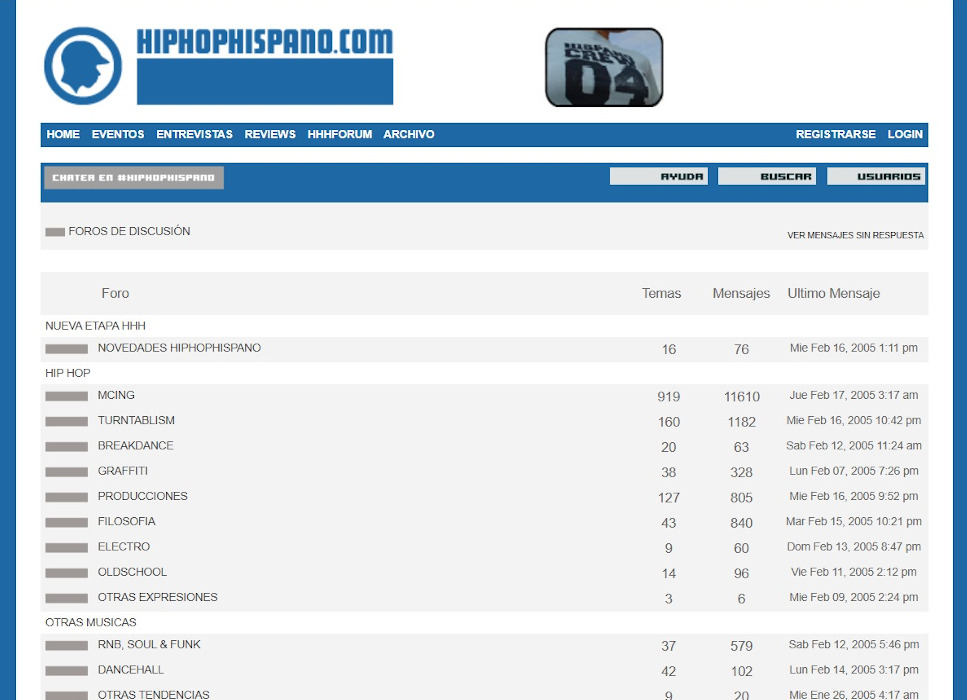Open the ARCHIVO menu item
This screenshot has height=700, width=967.
click(x=409, y=134)
